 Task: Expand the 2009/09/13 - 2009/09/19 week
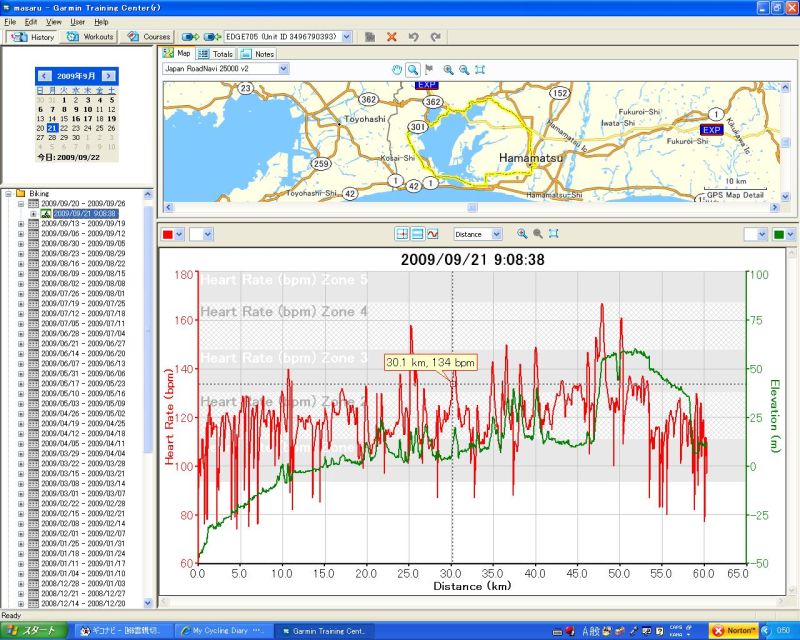coord(21,224)
